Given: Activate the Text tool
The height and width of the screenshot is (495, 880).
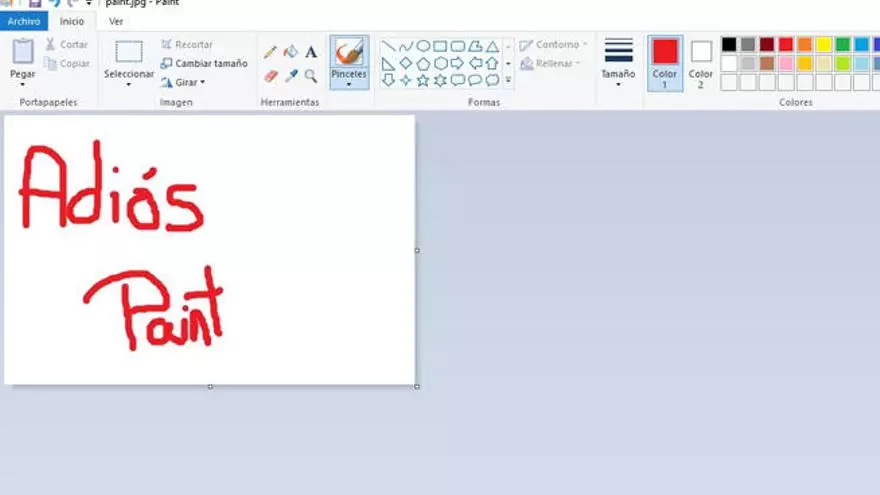Looking at the screenshot, I should click(311, 52).
